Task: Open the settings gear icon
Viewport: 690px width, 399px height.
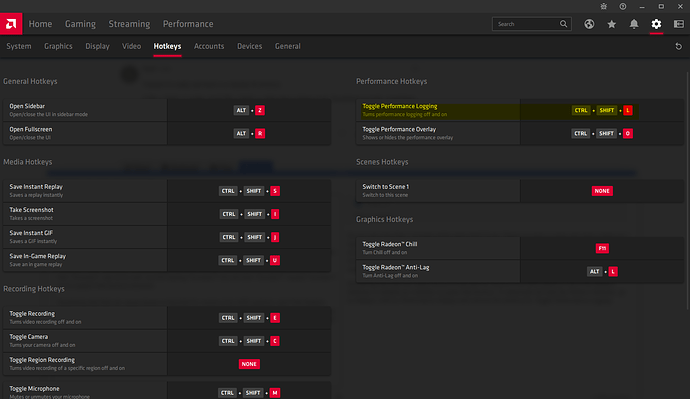Action: click(x=656, y=24)
